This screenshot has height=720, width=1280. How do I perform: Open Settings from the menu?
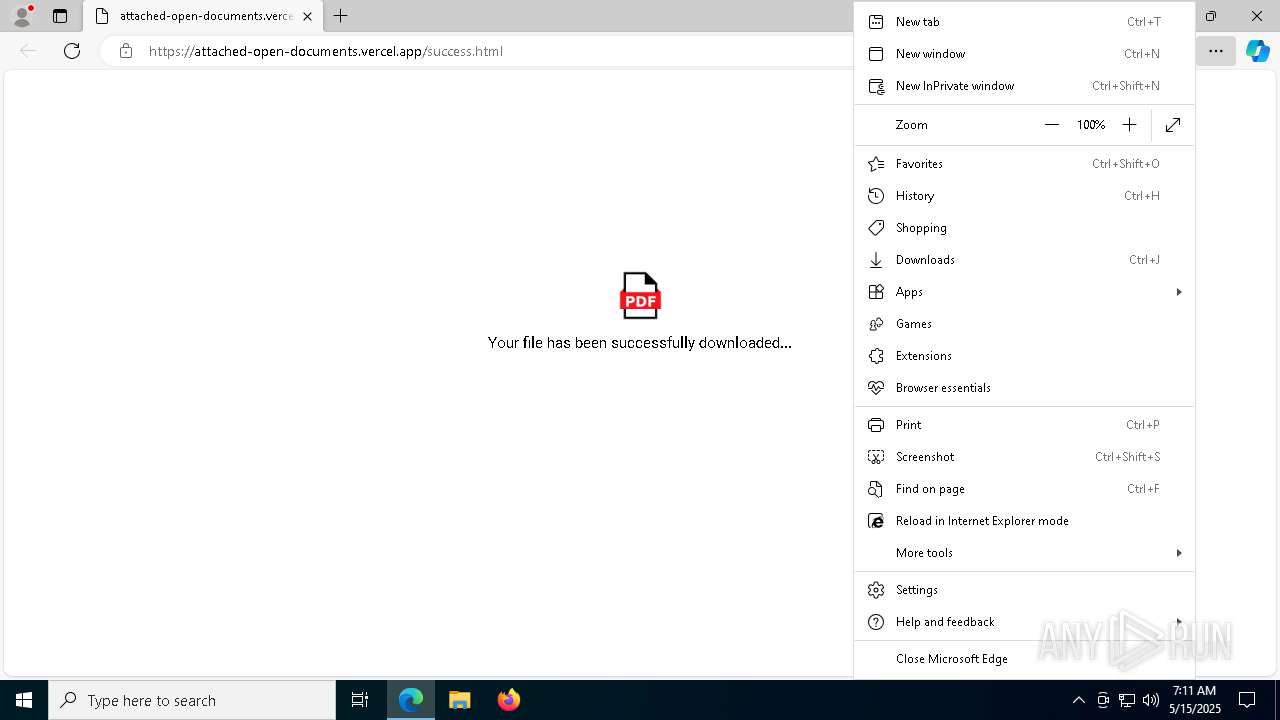point(1024,590)
